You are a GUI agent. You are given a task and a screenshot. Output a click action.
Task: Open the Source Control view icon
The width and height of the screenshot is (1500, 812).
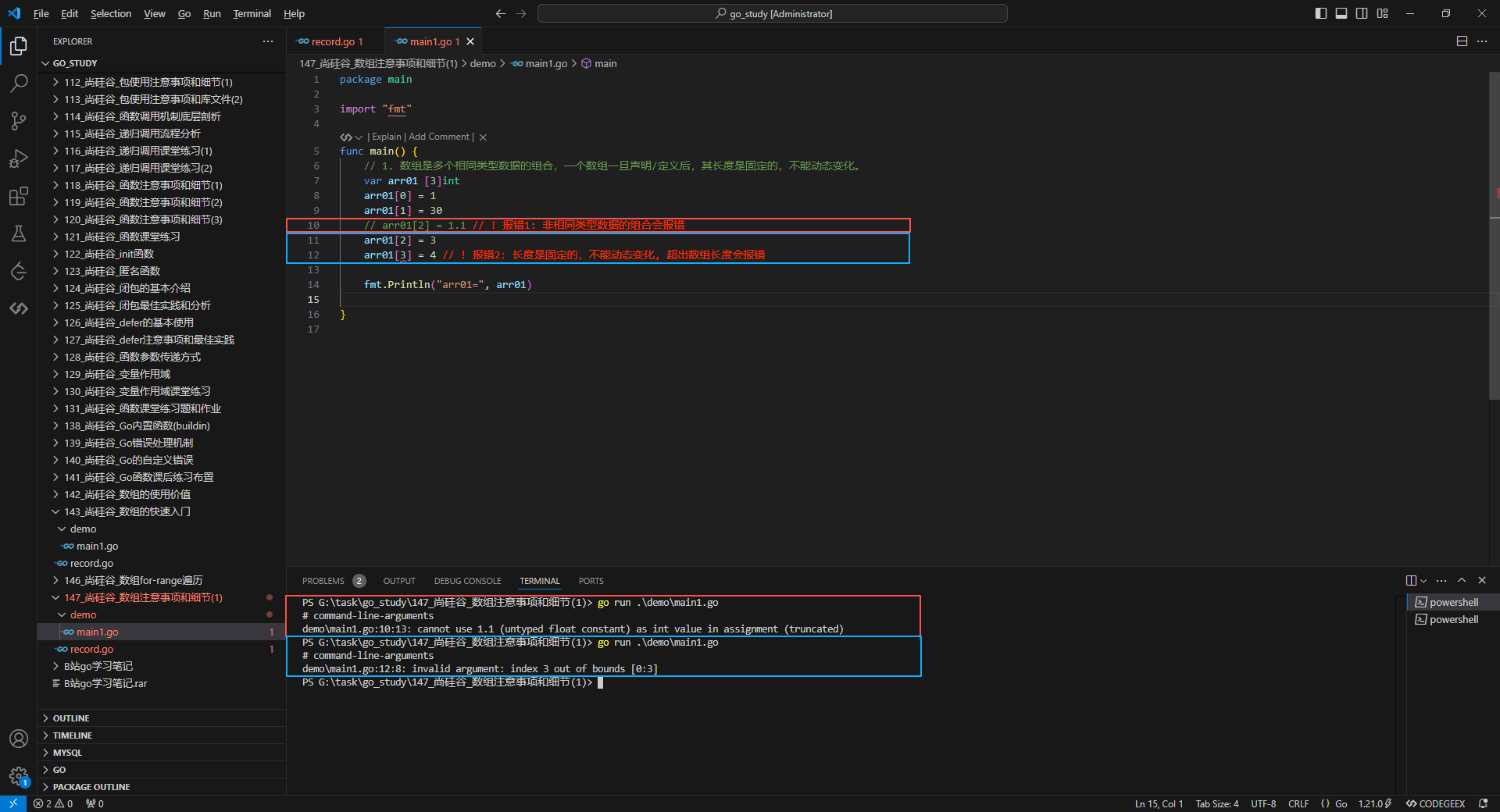(19, 120)
